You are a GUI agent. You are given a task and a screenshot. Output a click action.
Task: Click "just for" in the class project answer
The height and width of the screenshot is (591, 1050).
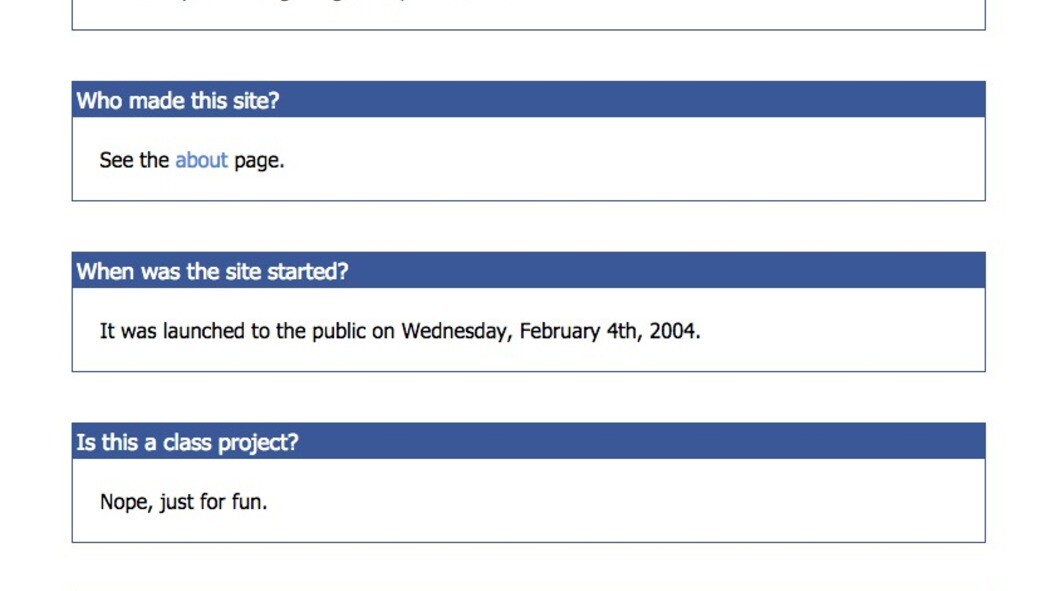(x=192, y=502)
